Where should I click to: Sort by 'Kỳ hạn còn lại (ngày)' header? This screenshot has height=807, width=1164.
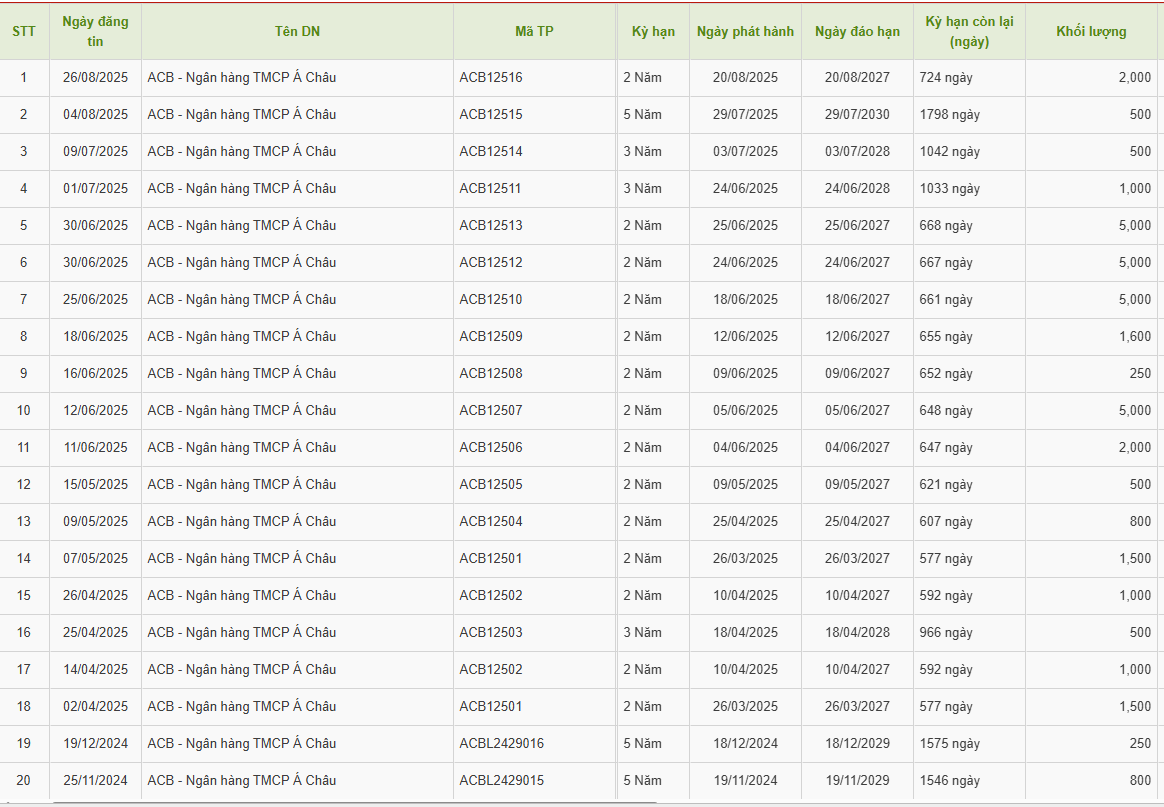point(968,31)
